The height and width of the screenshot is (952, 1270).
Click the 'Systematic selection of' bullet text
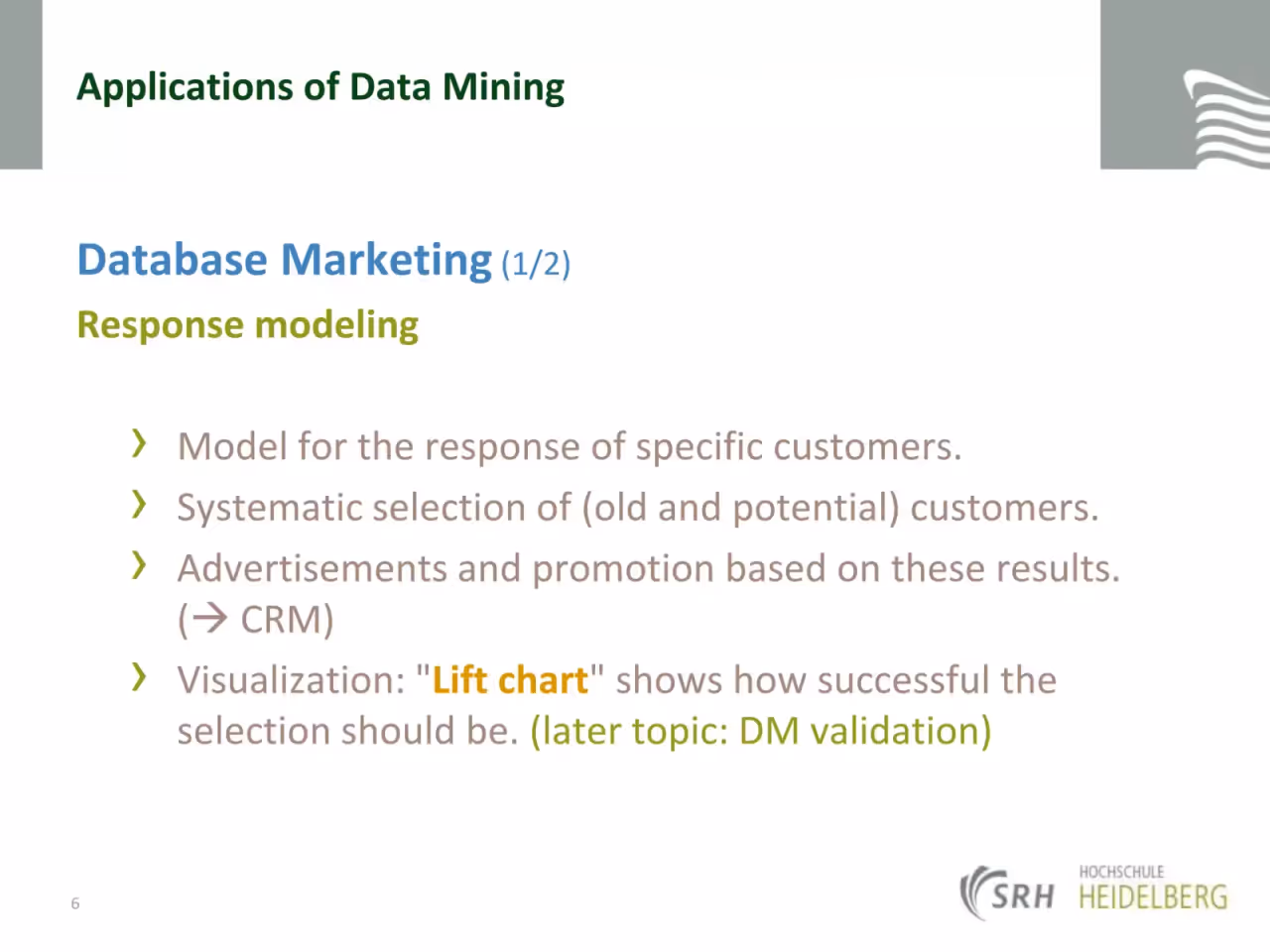[x=638, y=508]
